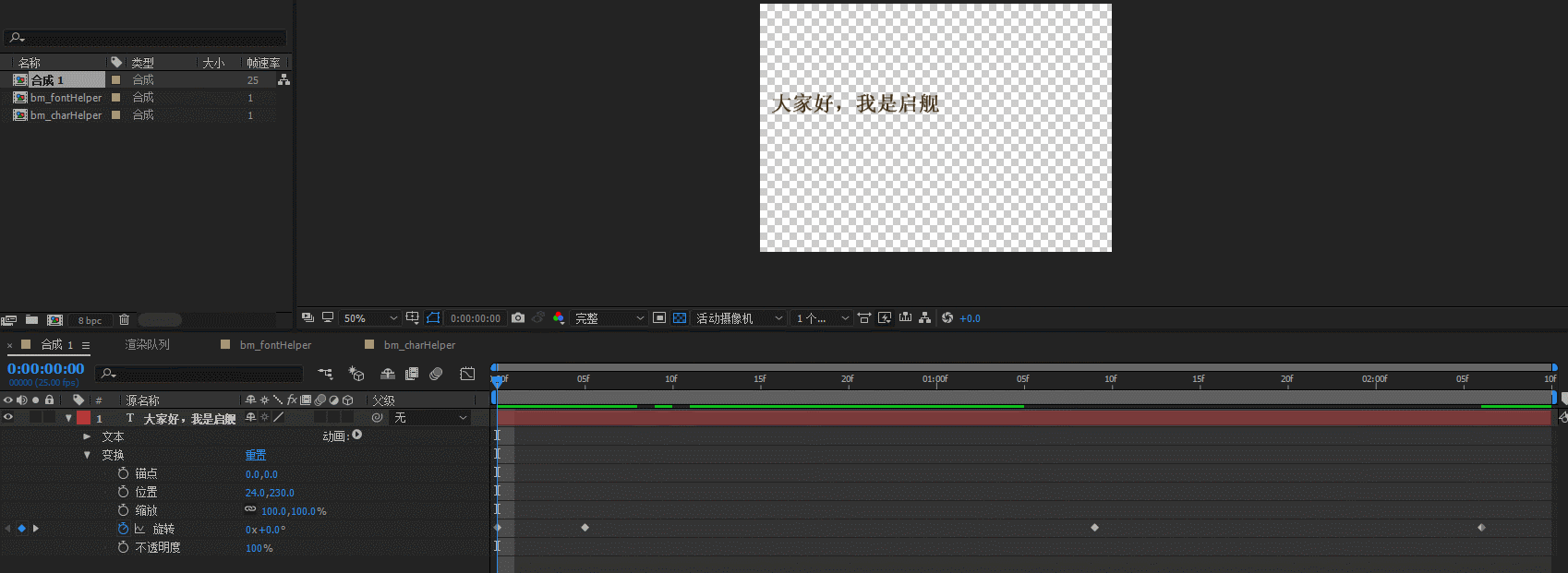Click the Hide Shy Layers icon
This screenshot has height=573, width=1568.
pyautogui.click(x=388, y=374)
